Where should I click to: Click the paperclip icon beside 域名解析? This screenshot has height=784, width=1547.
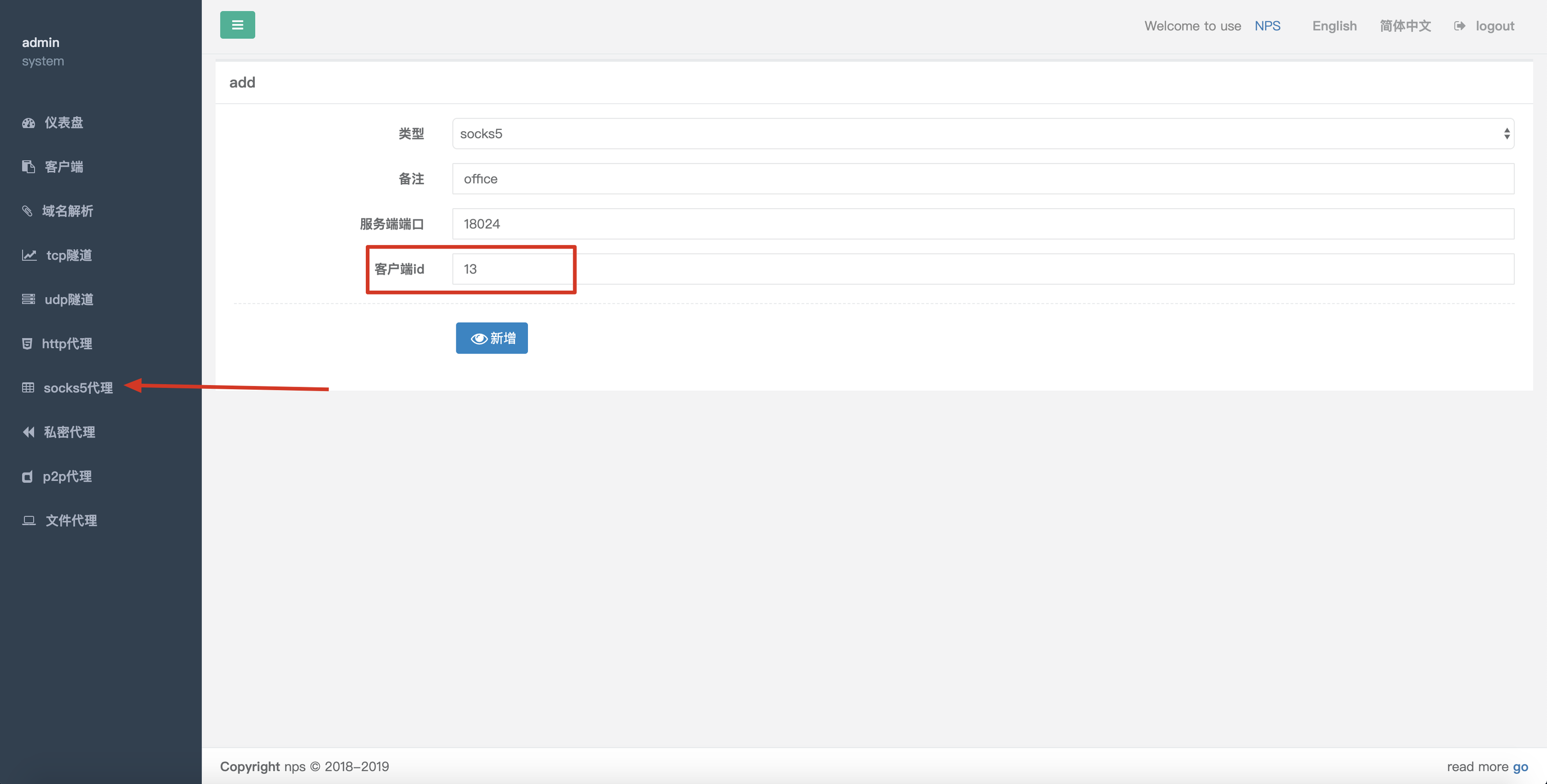[27, 211]
